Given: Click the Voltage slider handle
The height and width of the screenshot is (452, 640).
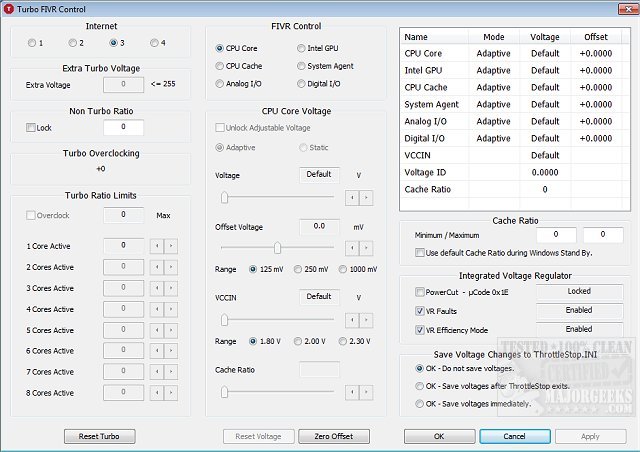Looking at the screenshot, I should tap(224, 198).
